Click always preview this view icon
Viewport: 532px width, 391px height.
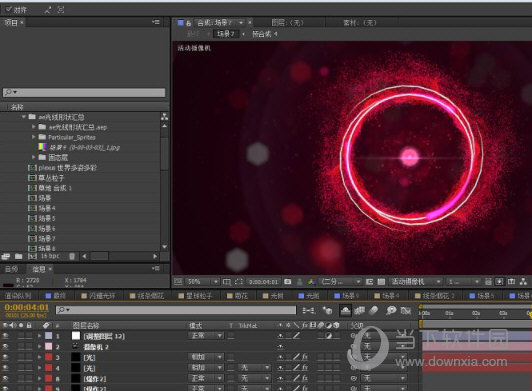177,282
